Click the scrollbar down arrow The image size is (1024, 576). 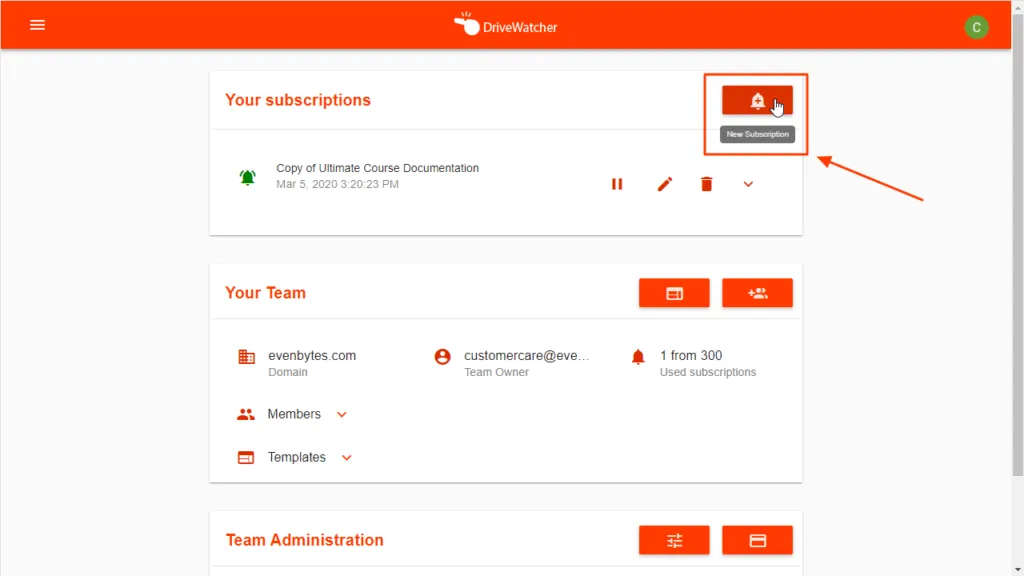pos(1017,570)
